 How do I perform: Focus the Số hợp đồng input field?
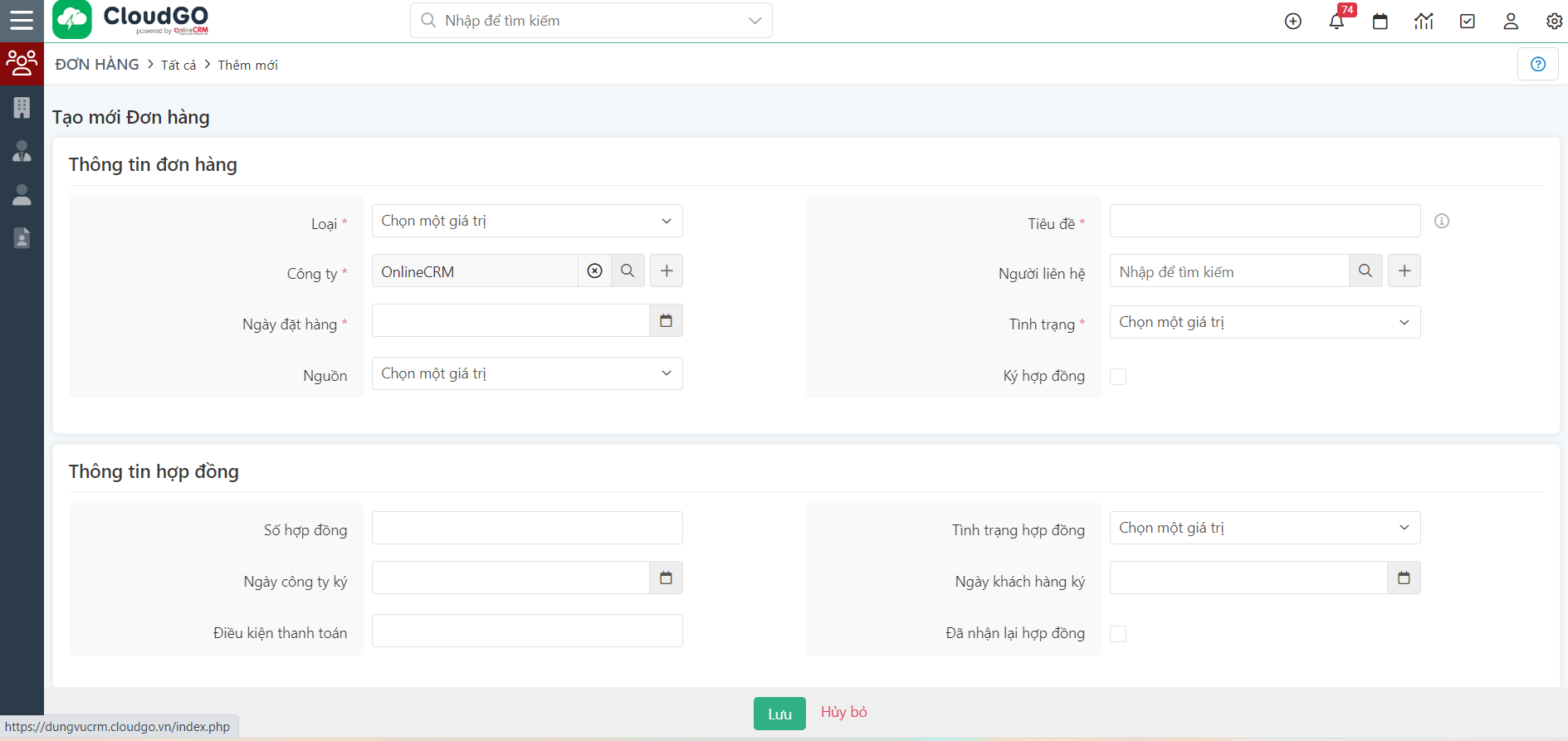[x=527, y=528]
